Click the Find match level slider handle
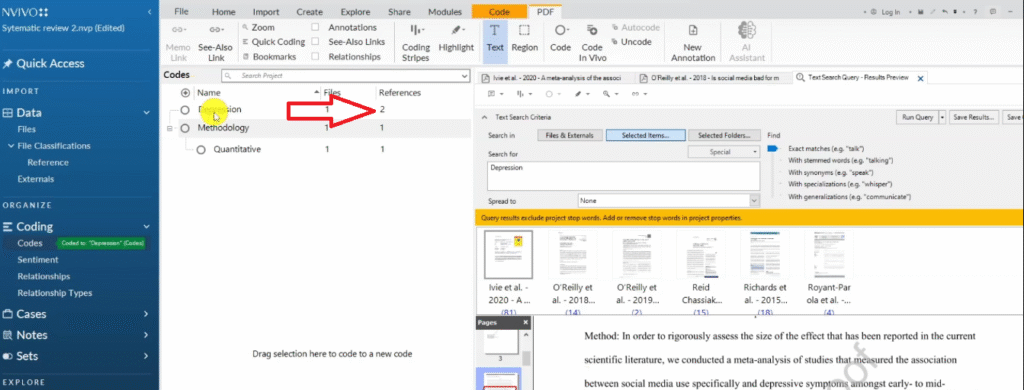The width and height of the screenshot is (1024, 390). coord(773,149)
